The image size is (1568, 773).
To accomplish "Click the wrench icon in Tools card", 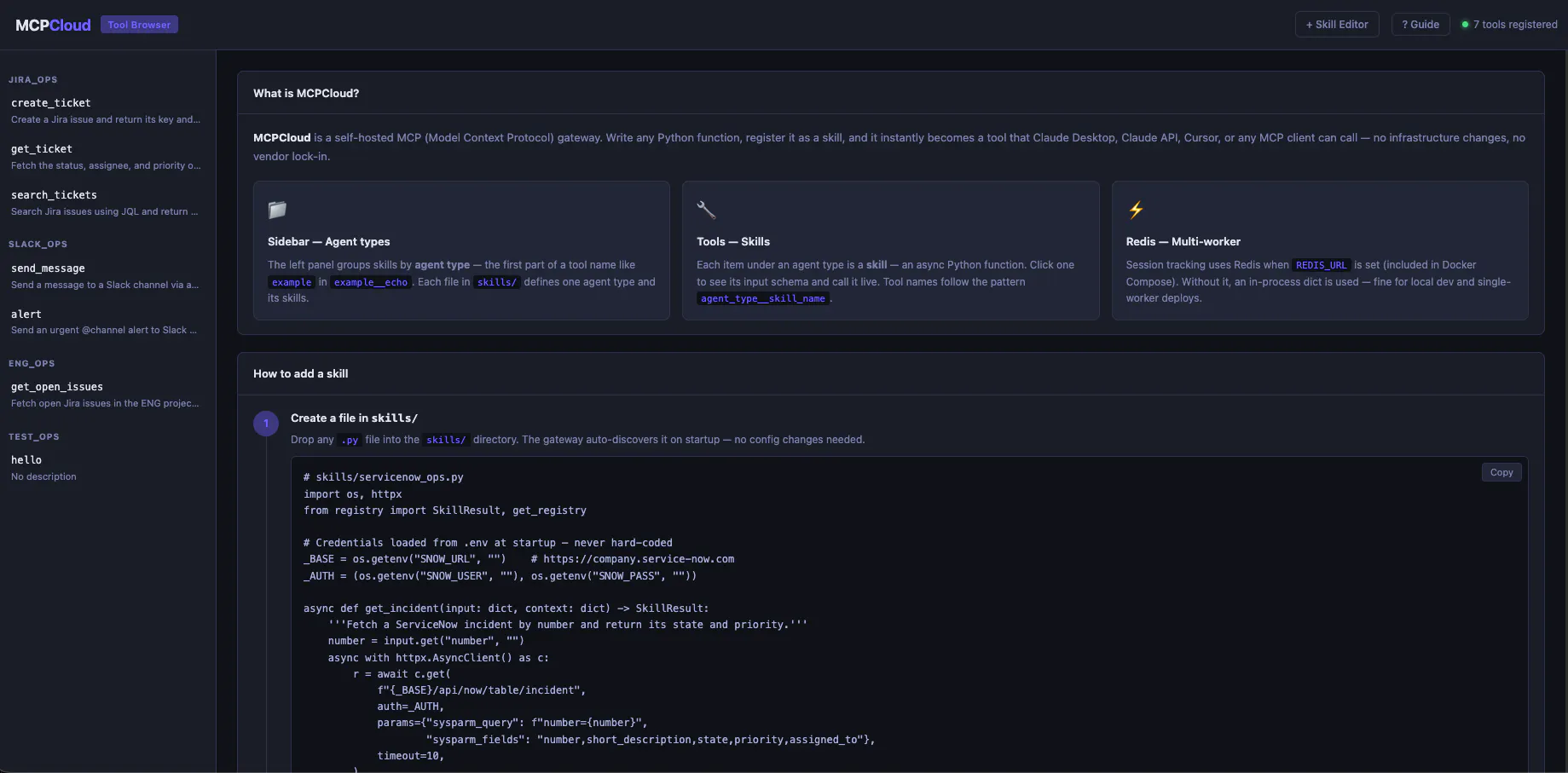I will (x=706, y=210).
